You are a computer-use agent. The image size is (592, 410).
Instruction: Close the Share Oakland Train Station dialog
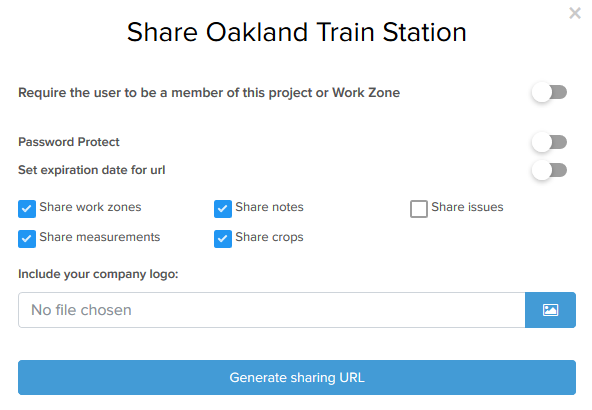click(575, 13)
